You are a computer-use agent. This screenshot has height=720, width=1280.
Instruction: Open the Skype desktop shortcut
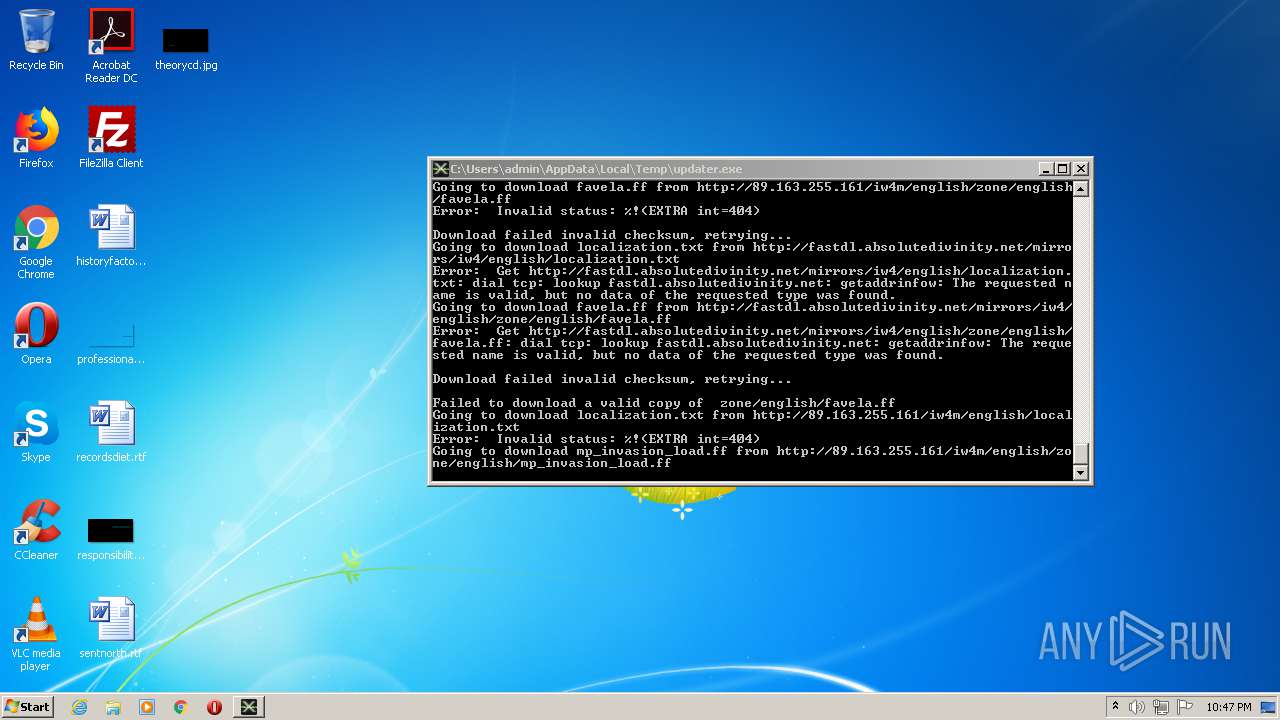point(36,432)
